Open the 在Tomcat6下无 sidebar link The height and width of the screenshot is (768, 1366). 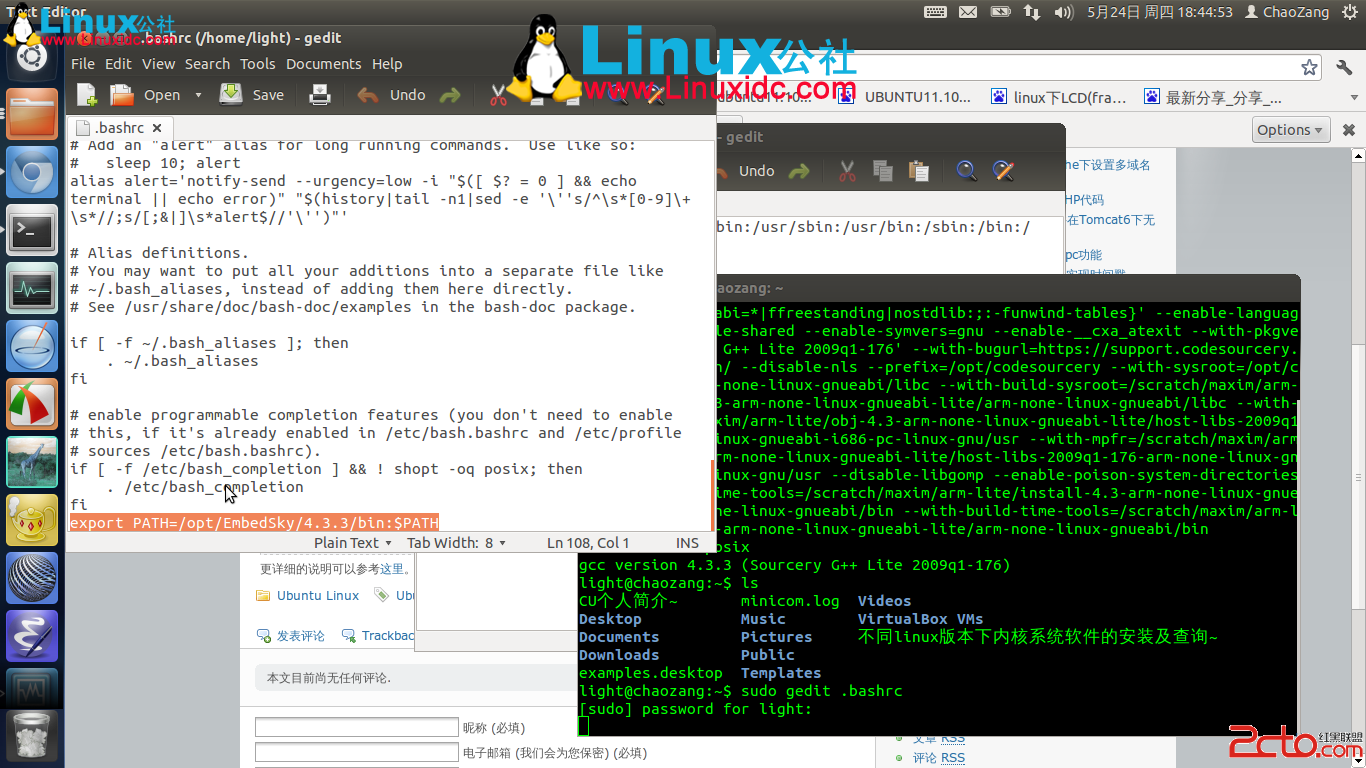point(1110,220)
